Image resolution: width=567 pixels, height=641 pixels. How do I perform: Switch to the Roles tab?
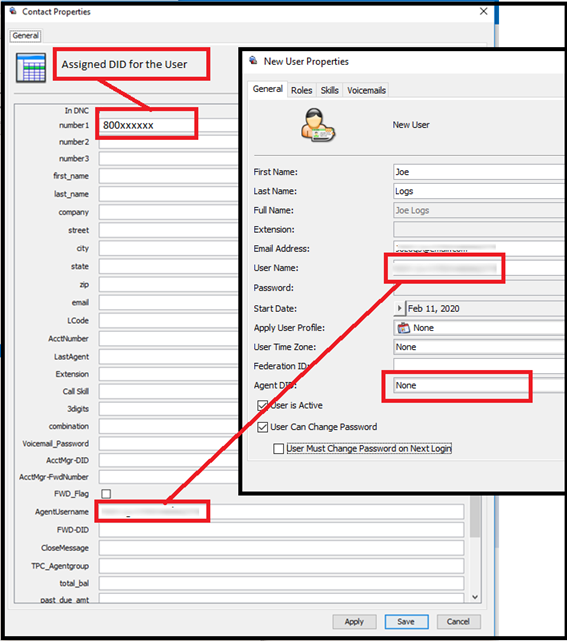(x=302, y=90)
